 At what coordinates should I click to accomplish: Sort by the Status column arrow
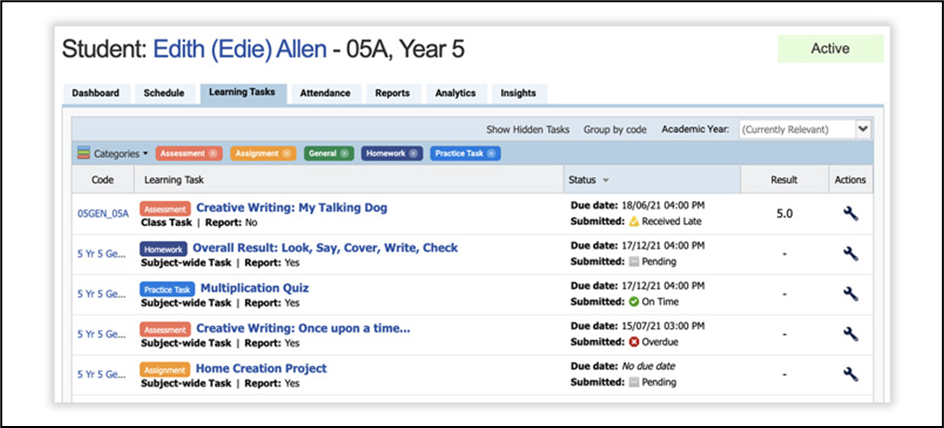605,181
